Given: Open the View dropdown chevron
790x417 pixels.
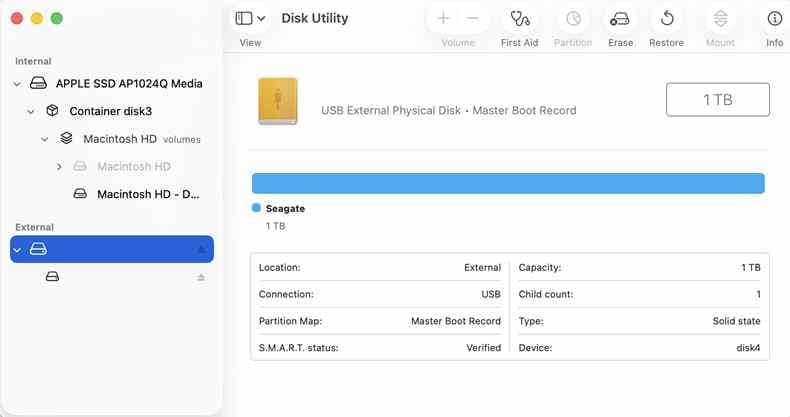Looking at the screenshot, I should (x=261, y=19).
